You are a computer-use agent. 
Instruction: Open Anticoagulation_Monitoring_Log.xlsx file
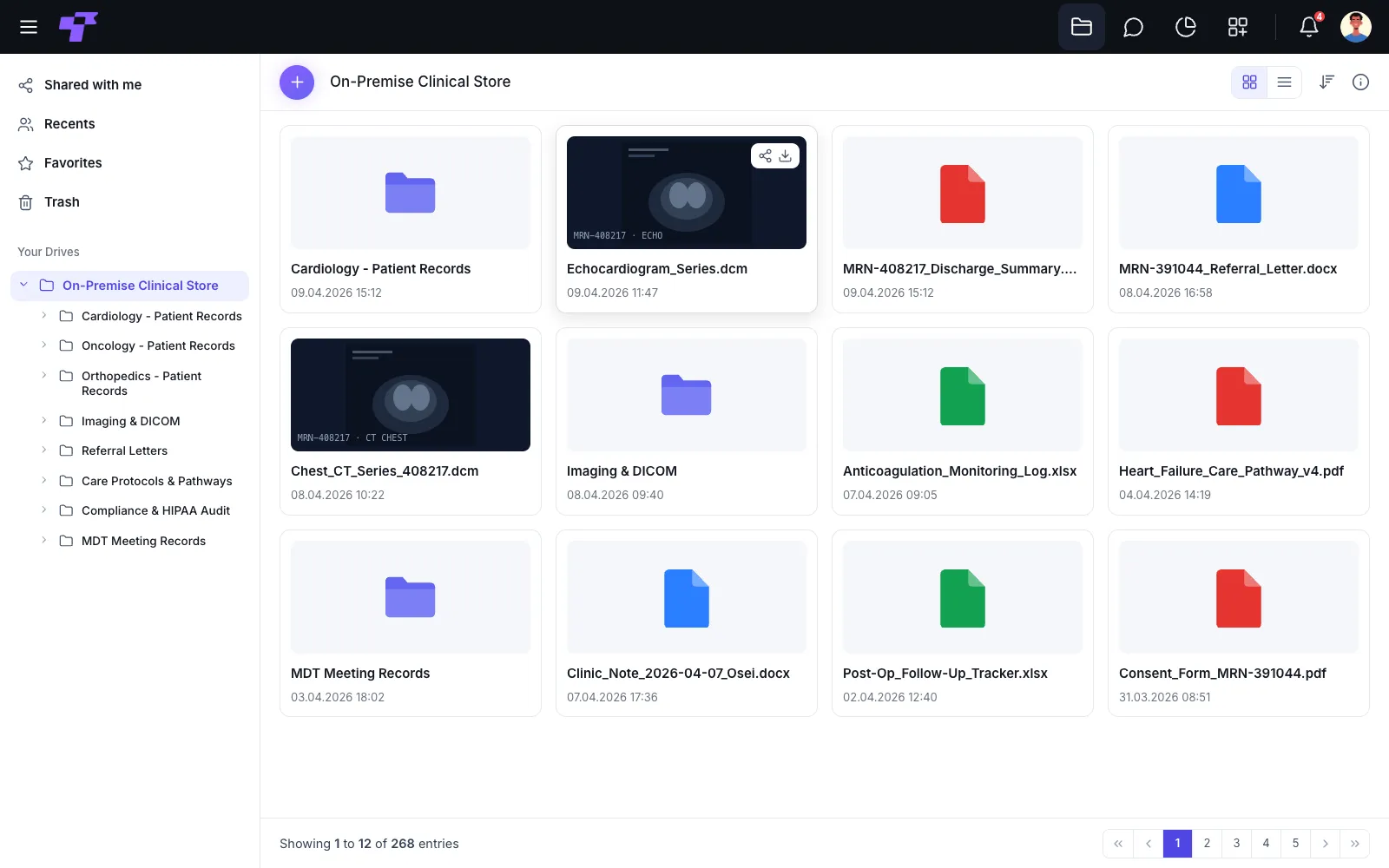[x=963, y=422]
